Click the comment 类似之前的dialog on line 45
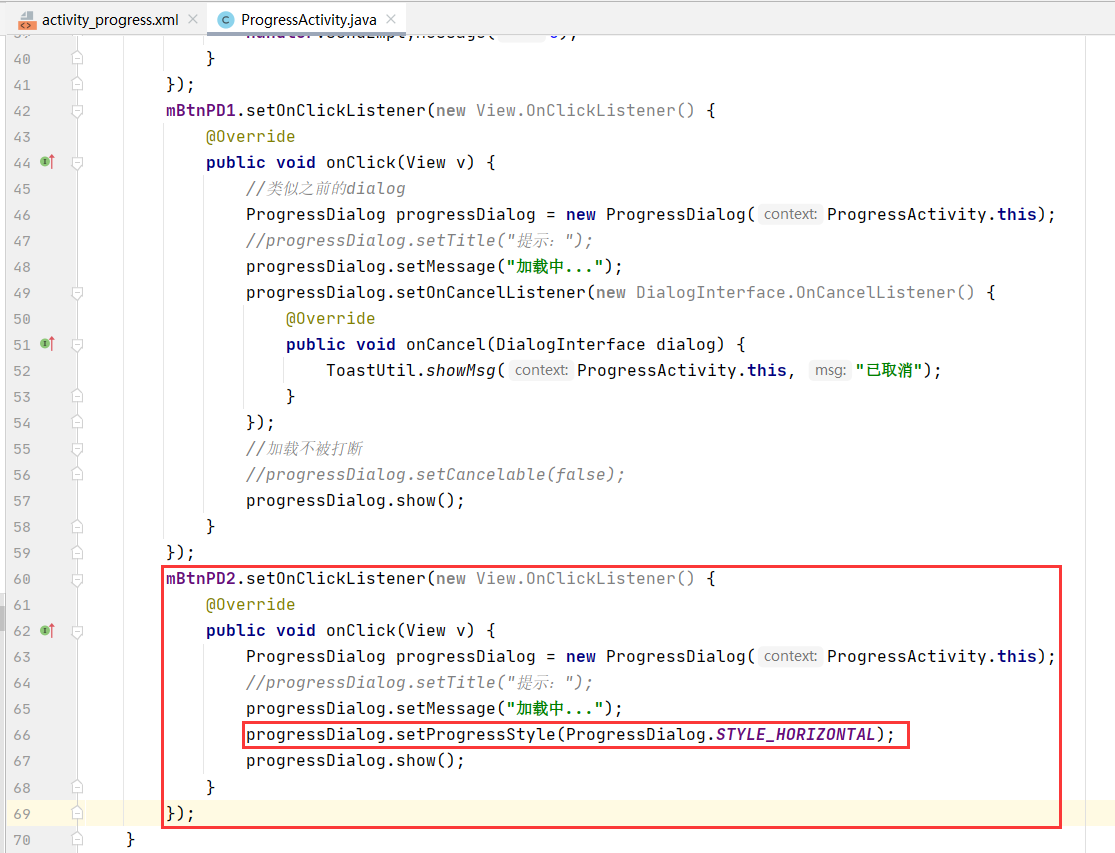Image resolution: width=1115 pixels, height=853 pixels. tap(326, 188)
